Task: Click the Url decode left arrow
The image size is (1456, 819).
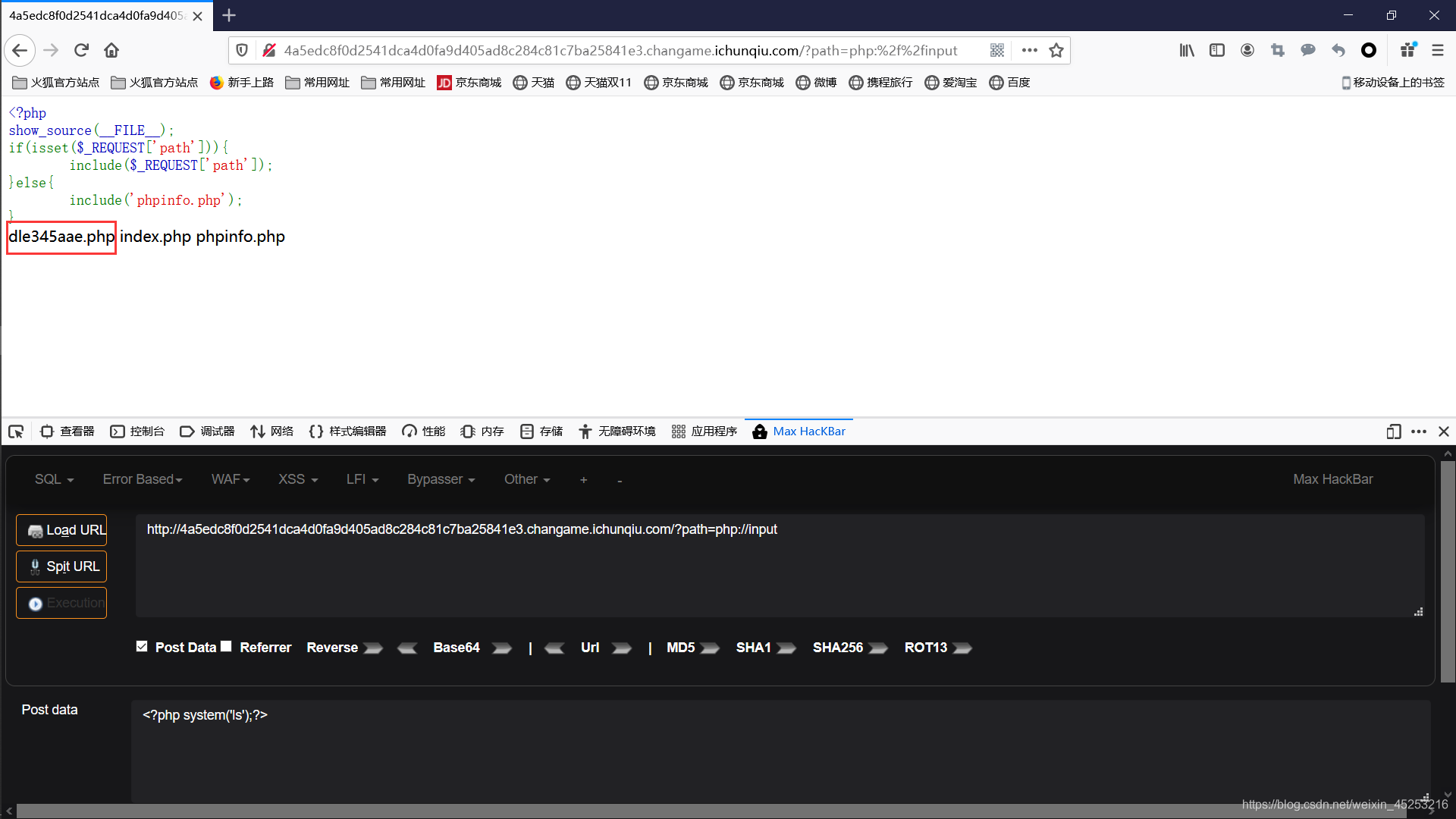Action: click(554, 648)
